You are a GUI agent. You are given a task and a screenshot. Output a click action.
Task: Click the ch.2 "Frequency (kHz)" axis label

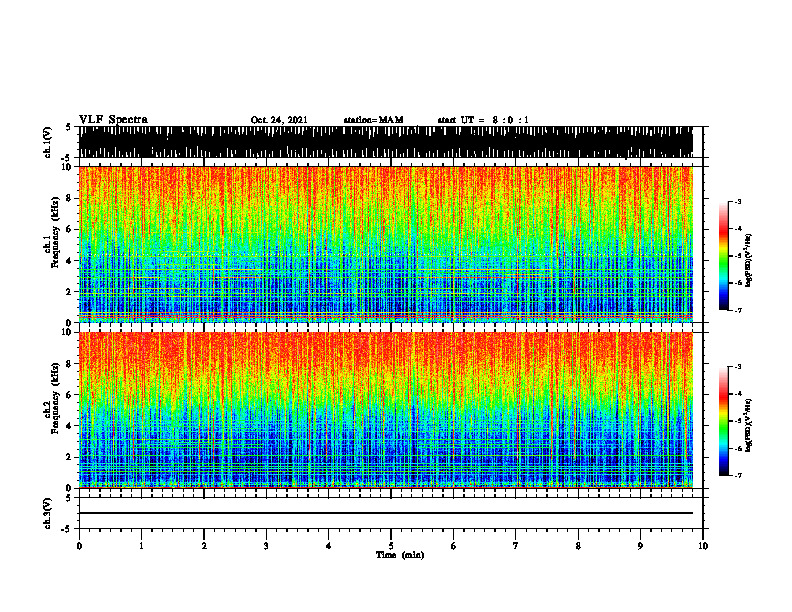pyautogui.click(x=55, y=398)
